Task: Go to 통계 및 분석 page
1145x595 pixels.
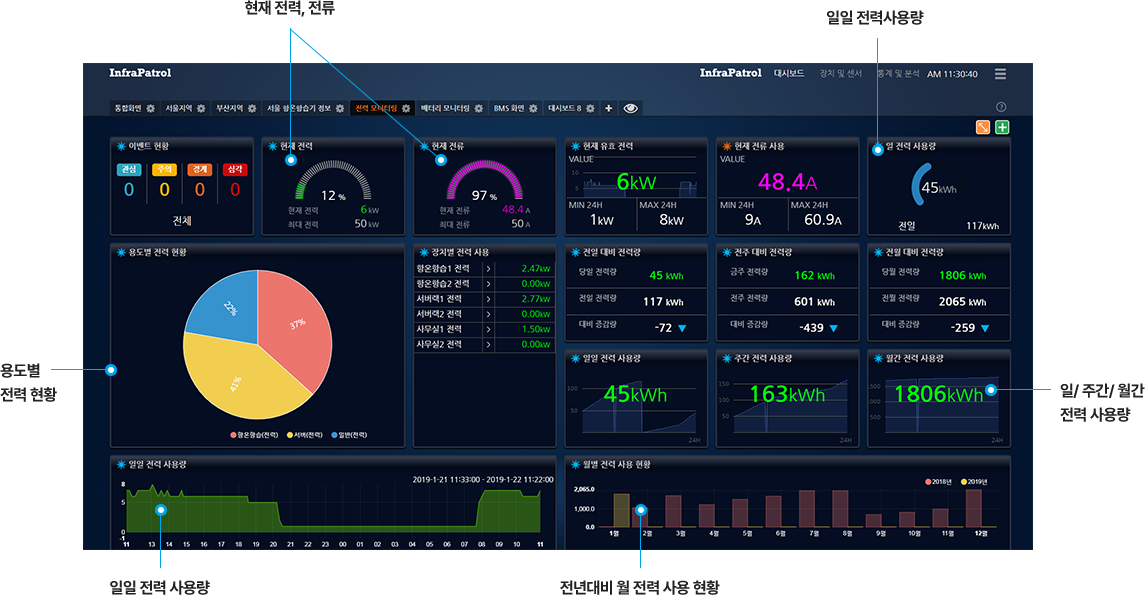Action: click(x=897, y=74)
